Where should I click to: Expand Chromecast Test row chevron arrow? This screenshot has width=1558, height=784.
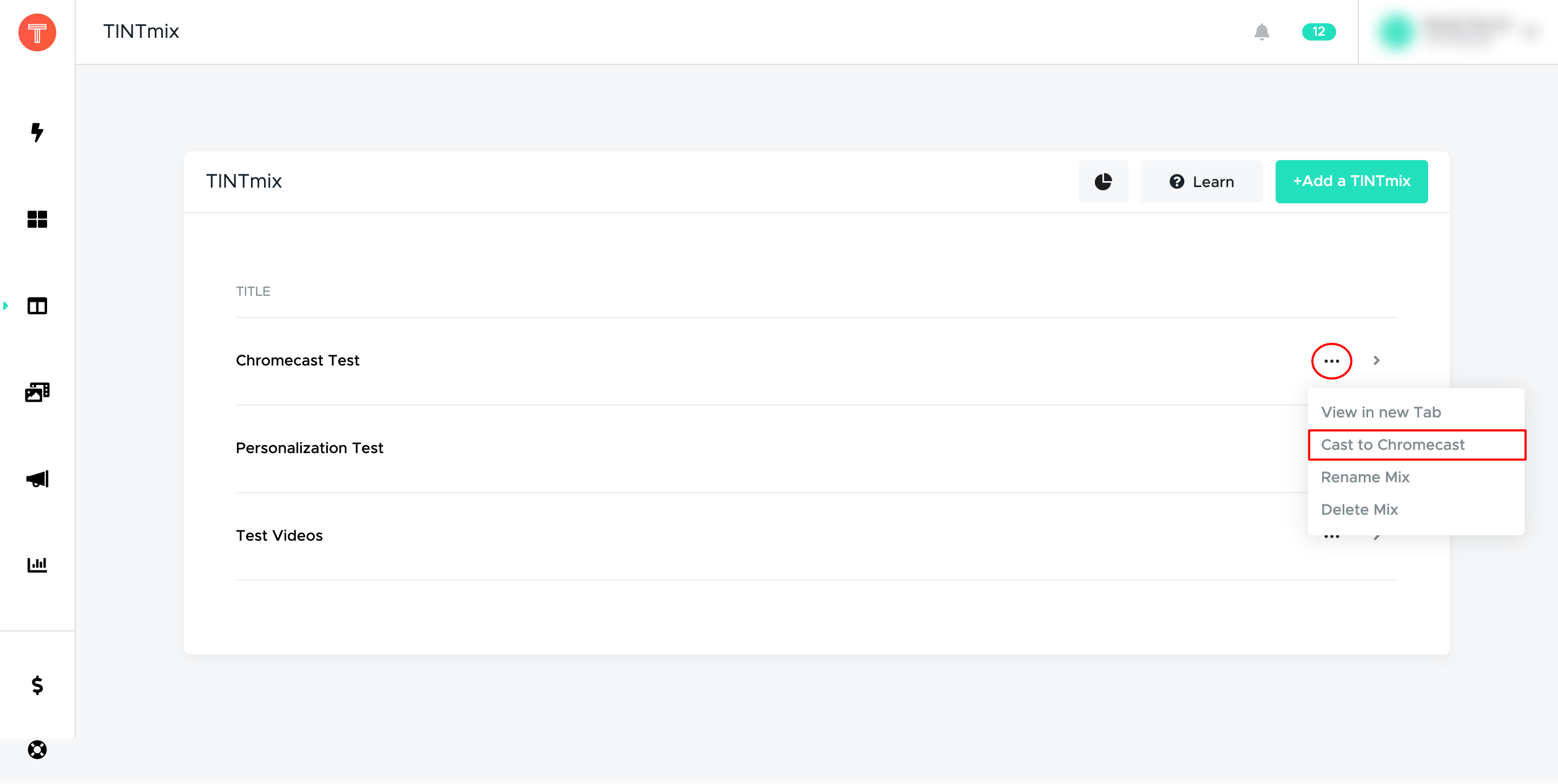point(1377,360)
